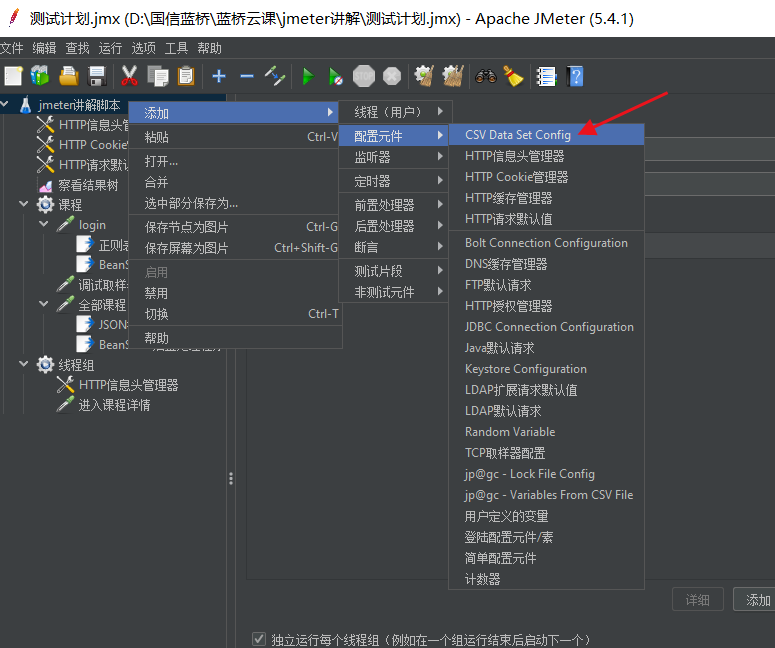Viewport: 775px width, 648px height.
Task: Click the Save floppy disk icon
Action: click(97, 77)
